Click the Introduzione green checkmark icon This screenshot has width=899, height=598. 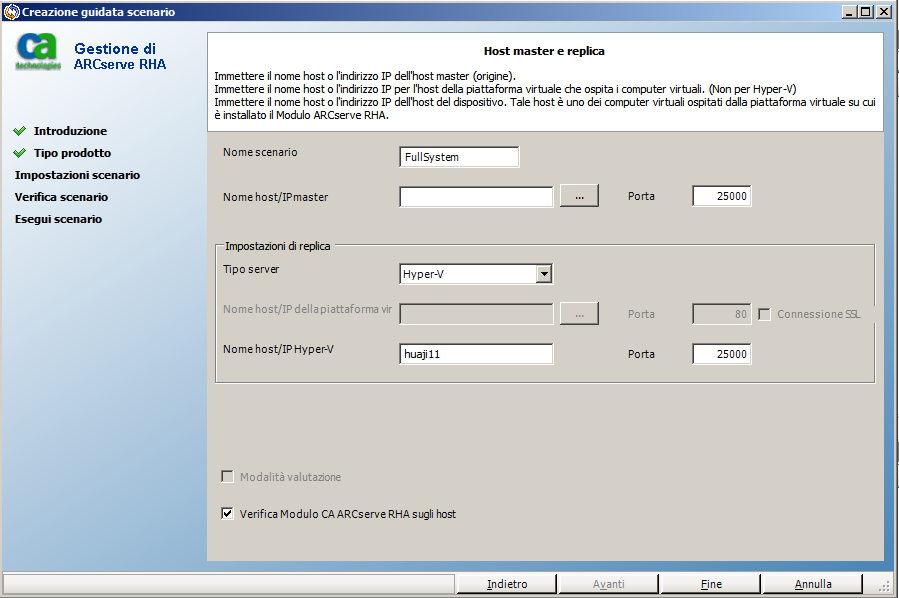click(19, 131)
